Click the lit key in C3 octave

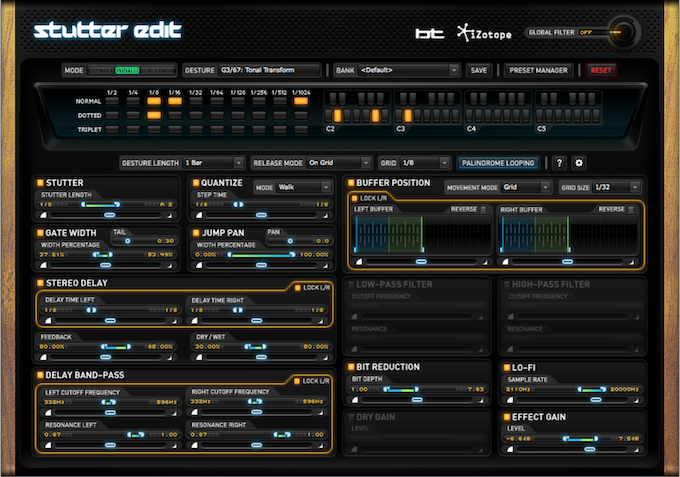408,116
